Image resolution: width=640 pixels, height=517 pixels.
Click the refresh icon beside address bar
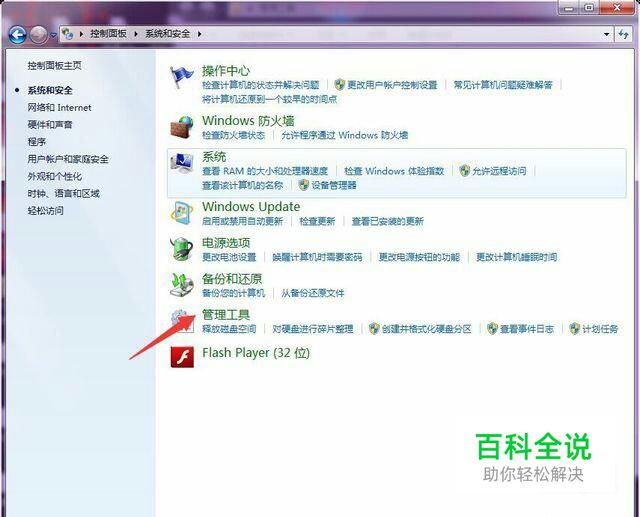(x=623, y=34)
